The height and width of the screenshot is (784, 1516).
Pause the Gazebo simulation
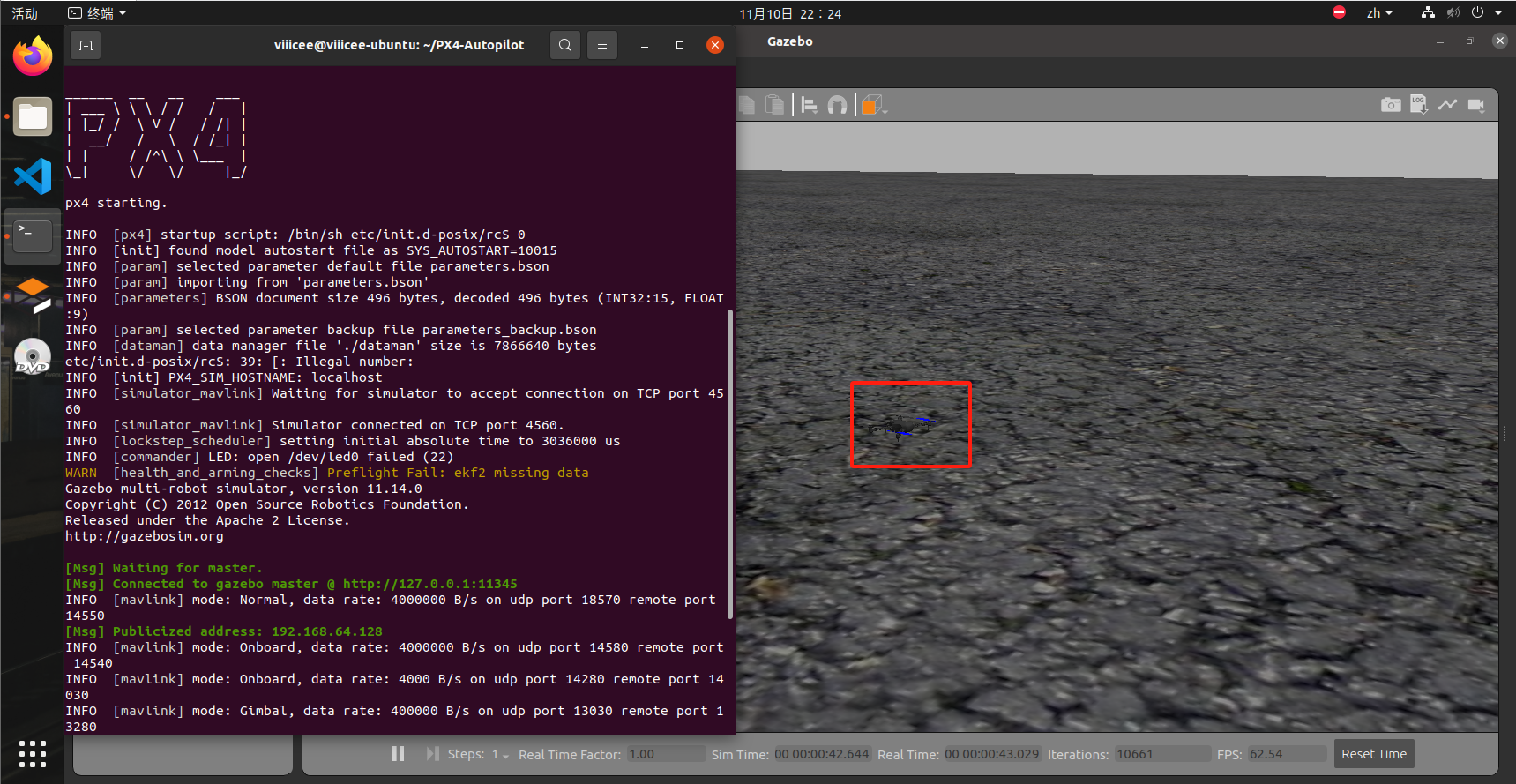click(x=398, y=754)
